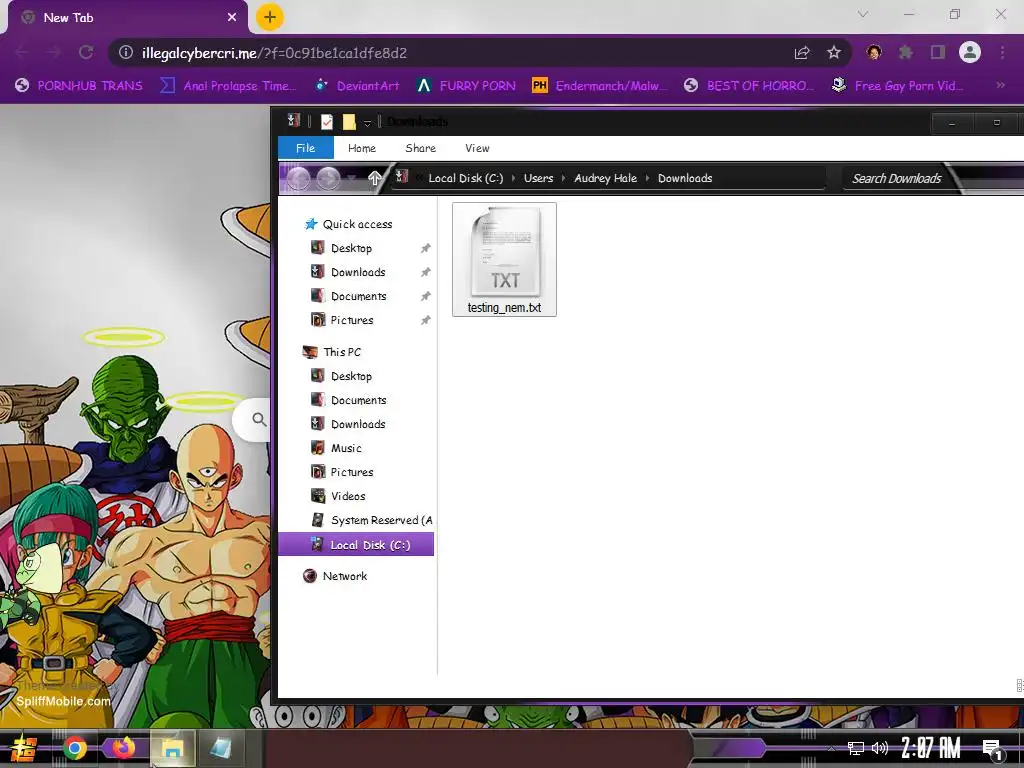Open the blue cube app on the taskbar
Screen dimensions: 1024x768
(219, 748)
